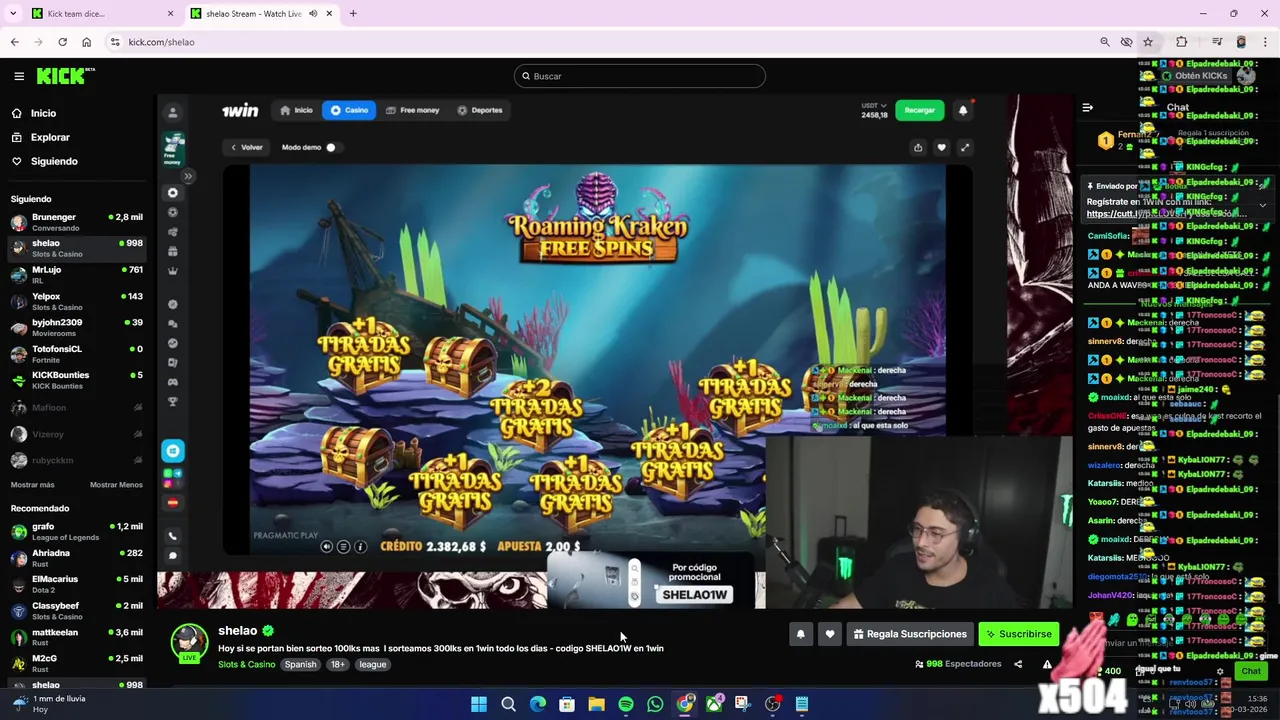Click browser home button
The image size is (1280, 720).
[86, 42]
